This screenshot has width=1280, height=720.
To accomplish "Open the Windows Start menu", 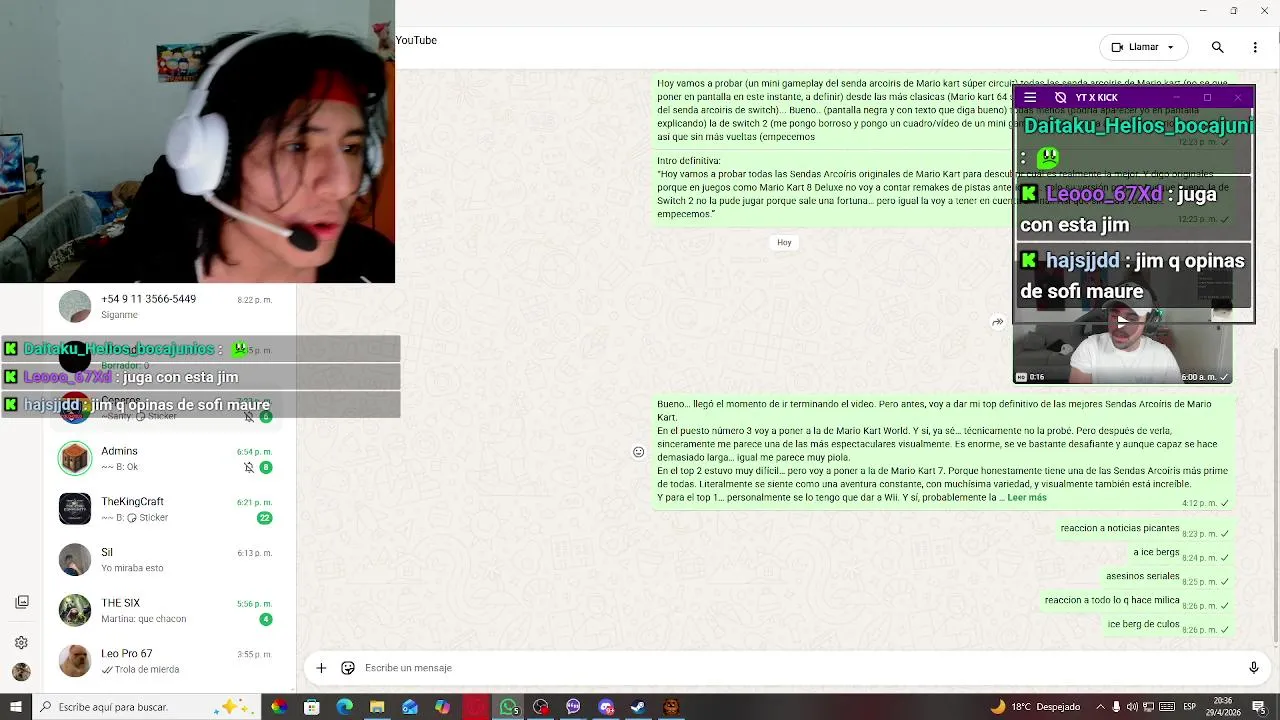I will 16,707.
